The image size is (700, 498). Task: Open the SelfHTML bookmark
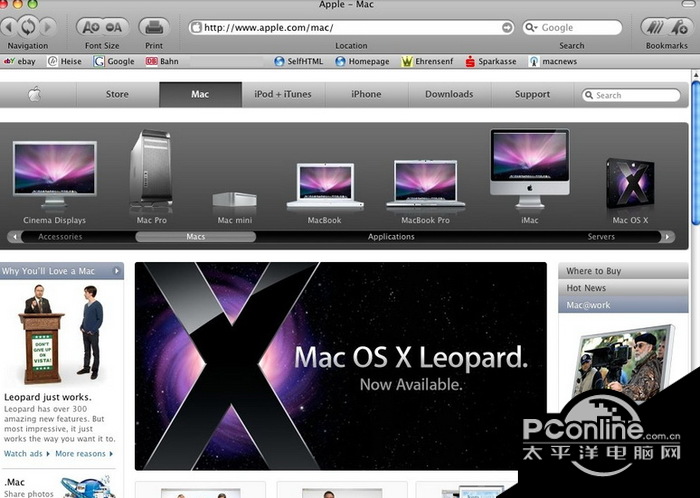click(299, 61)
